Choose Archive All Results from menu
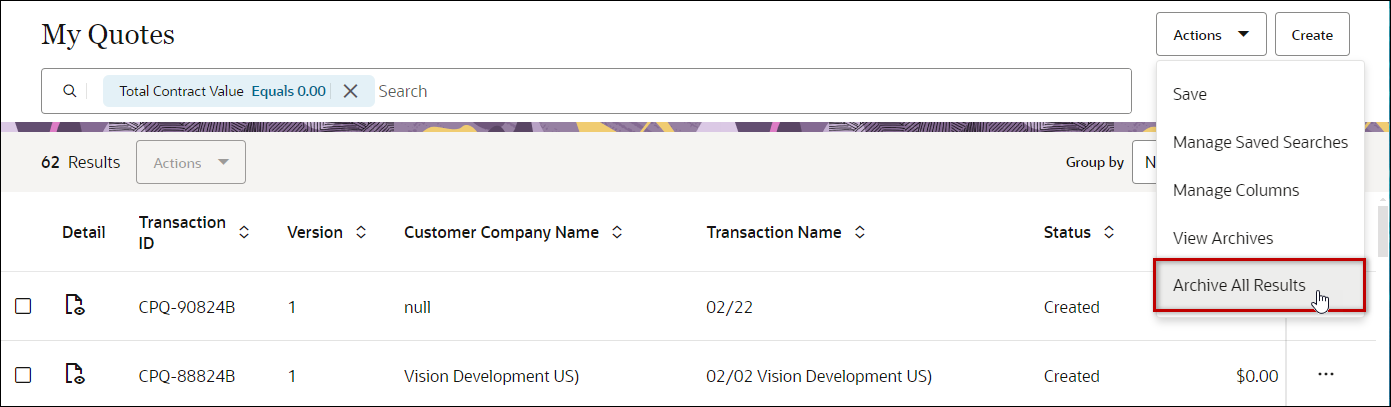 click(1239, 286)
